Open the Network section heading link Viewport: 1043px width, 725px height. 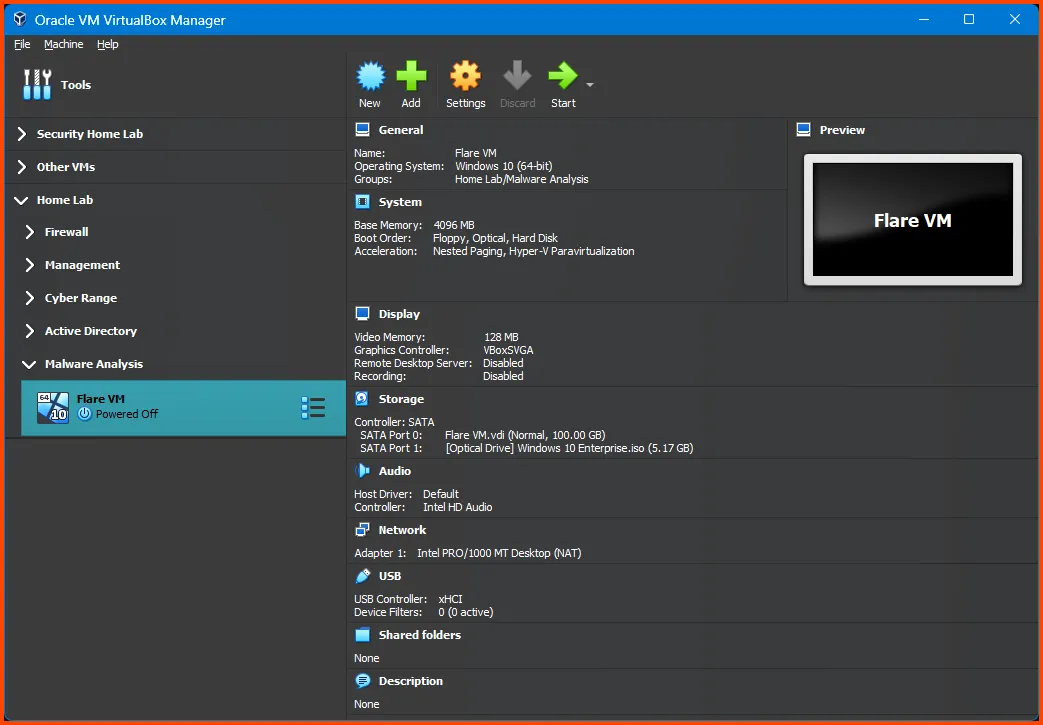pyautogui.click(x=402, y=530)
